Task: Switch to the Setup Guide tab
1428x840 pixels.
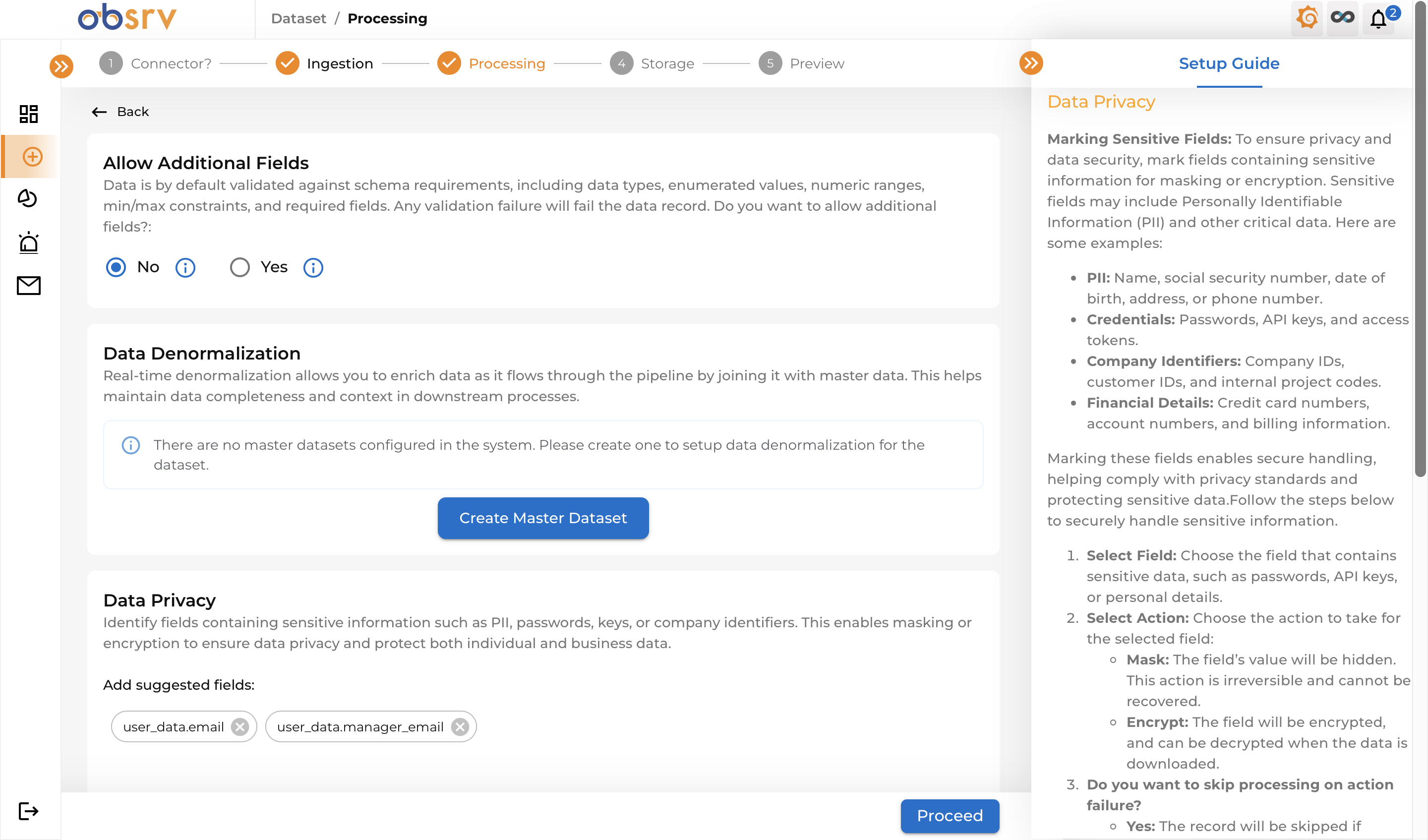Action: coord(1229,63)
